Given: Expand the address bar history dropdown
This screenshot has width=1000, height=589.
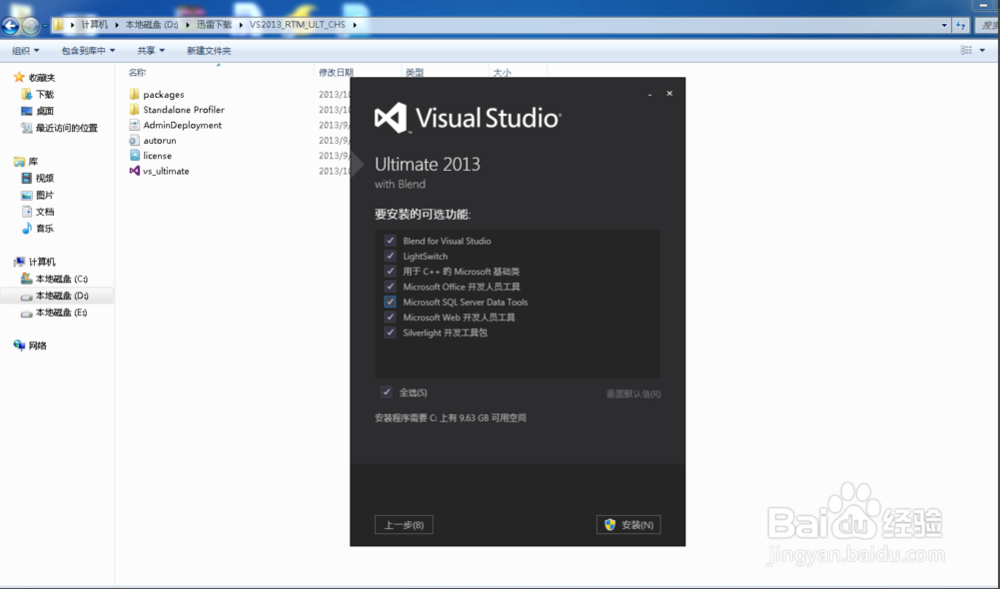Looking at the screenshot, I should [x=944, y=25].
